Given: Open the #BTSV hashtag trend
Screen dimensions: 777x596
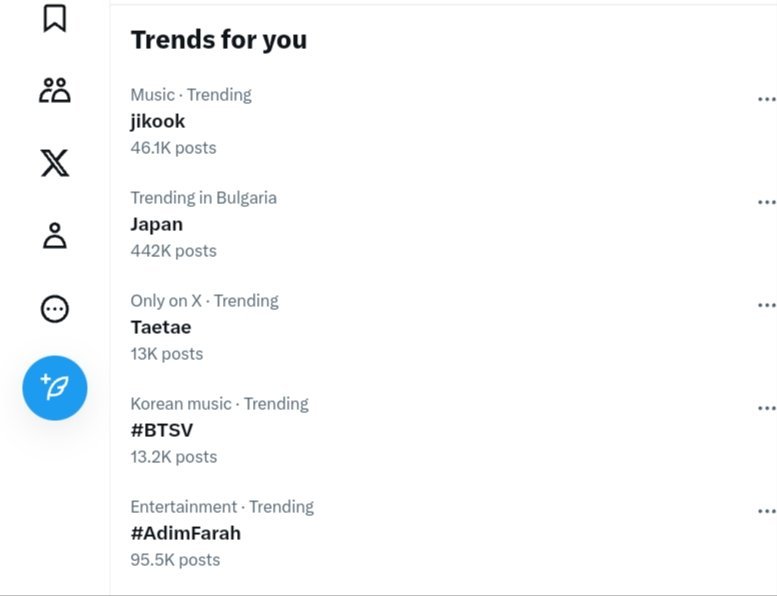Looking at the screenshot, I should click(162, 430).
